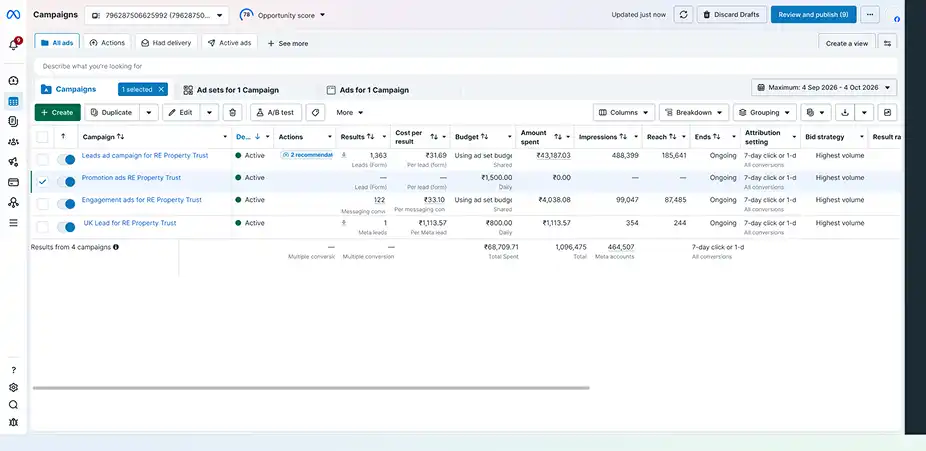Open the Billing card icon in sidebar
Image resolution: width=926 pixels, height=451 pixels.
click(x=13, y=182)
